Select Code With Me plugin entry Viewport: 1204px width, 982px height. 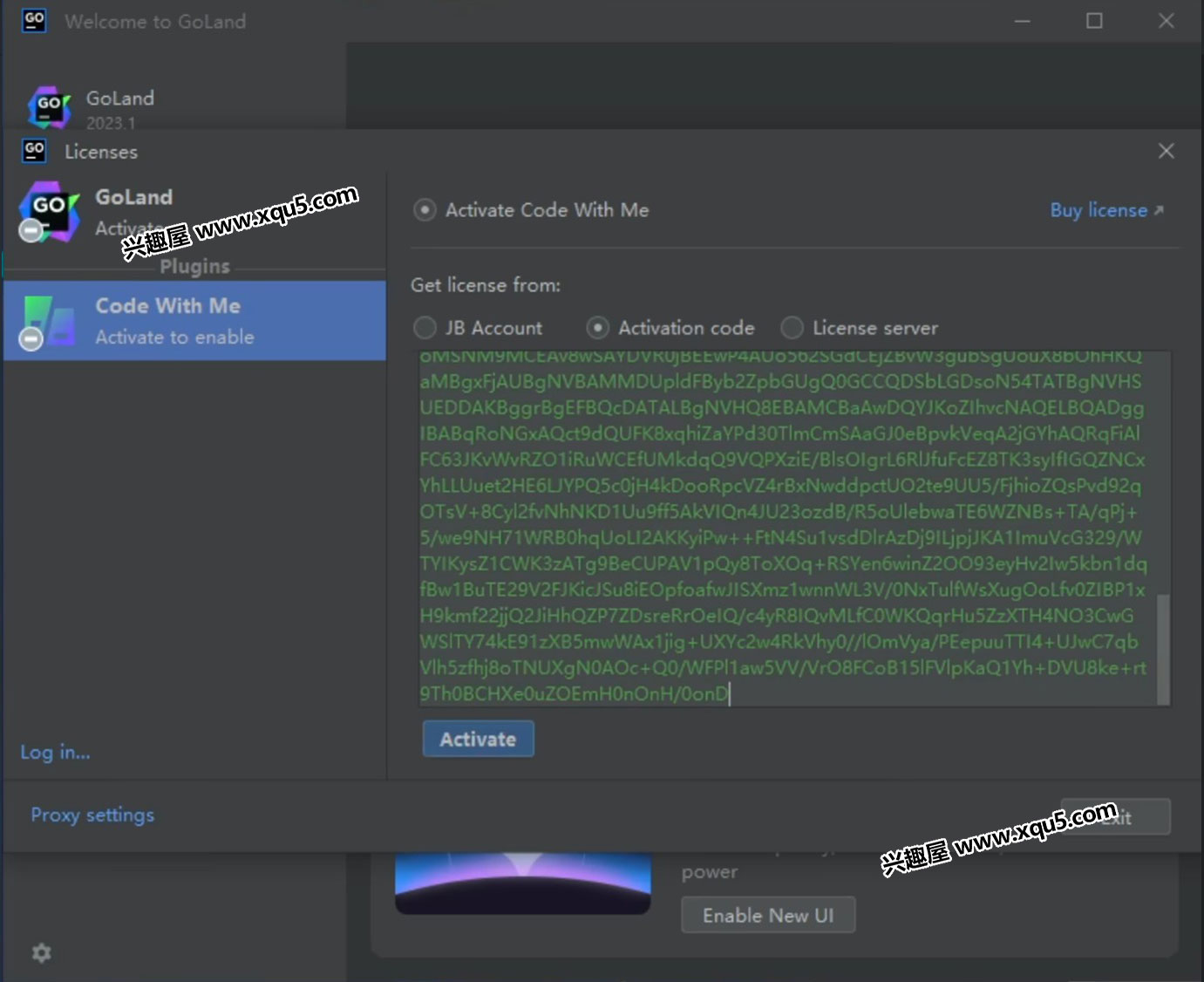[x=194, y=321]
